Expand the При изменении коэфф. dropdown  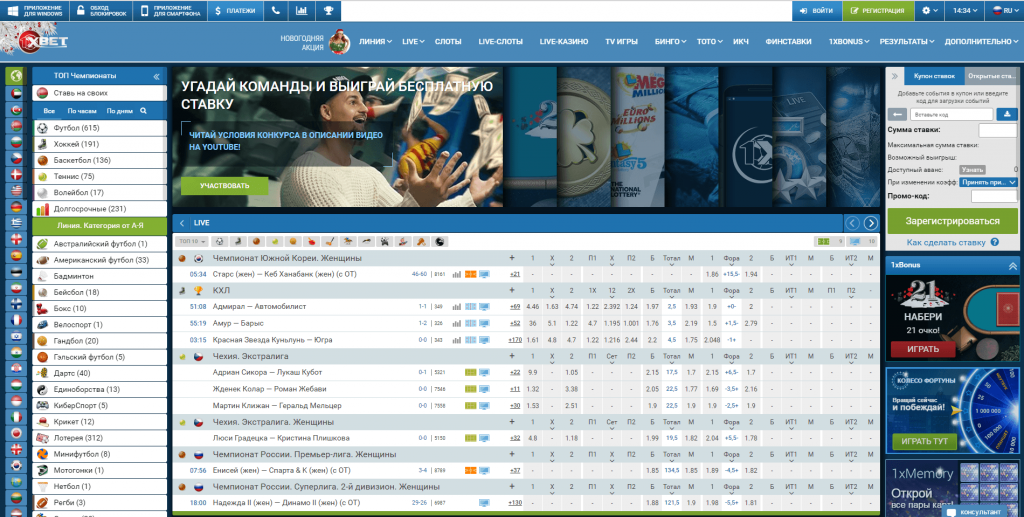988,182
